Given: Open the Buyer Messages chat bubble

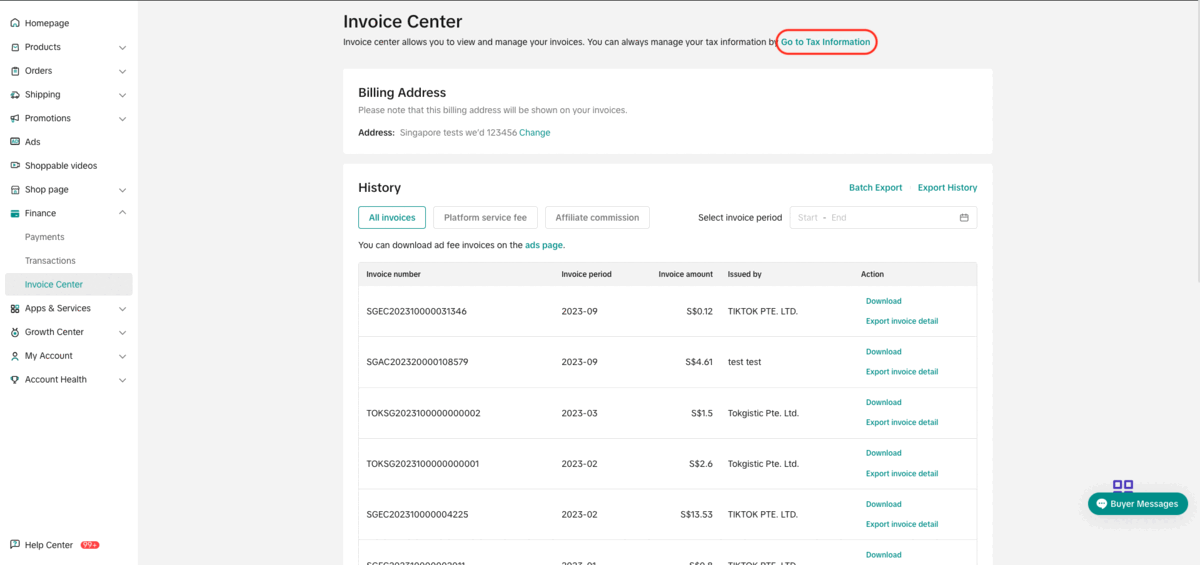Looking at the screenshot, I should point(1137,504).
